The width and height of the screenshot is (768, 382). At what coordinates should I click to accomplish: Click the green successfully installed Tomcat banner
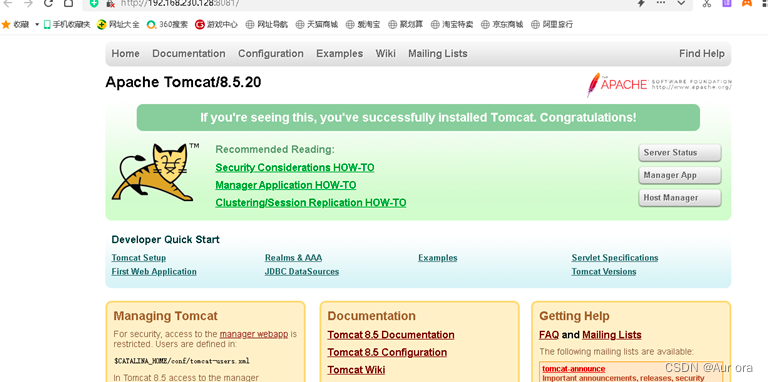[x=418, y=118]
